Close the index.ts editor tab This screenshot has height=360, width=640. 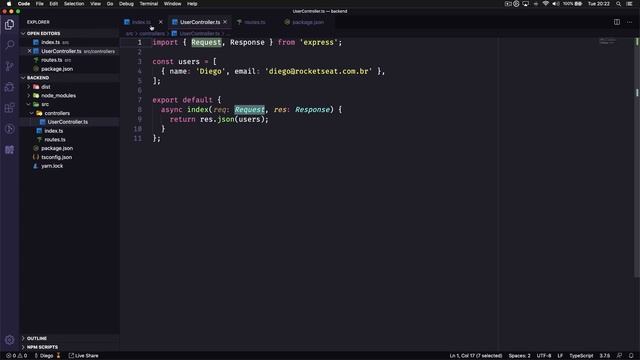point(160,22)
